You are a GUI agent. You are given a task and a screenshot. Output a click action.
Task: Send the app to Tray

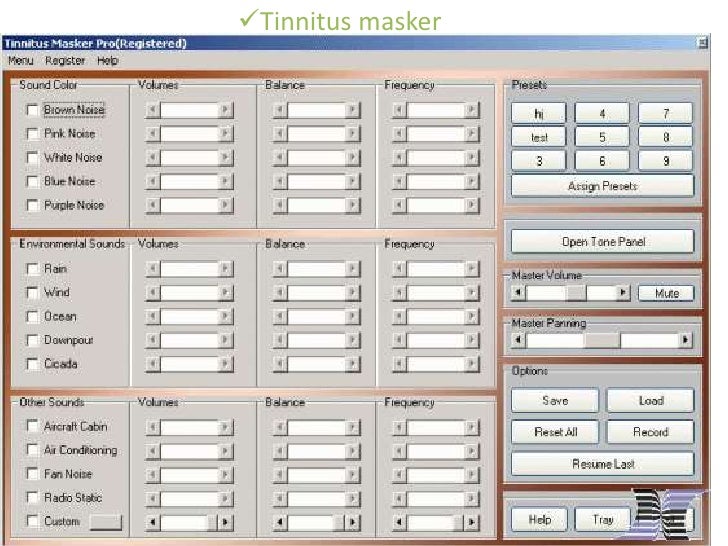pyautogui.click(x=602, y=520)
